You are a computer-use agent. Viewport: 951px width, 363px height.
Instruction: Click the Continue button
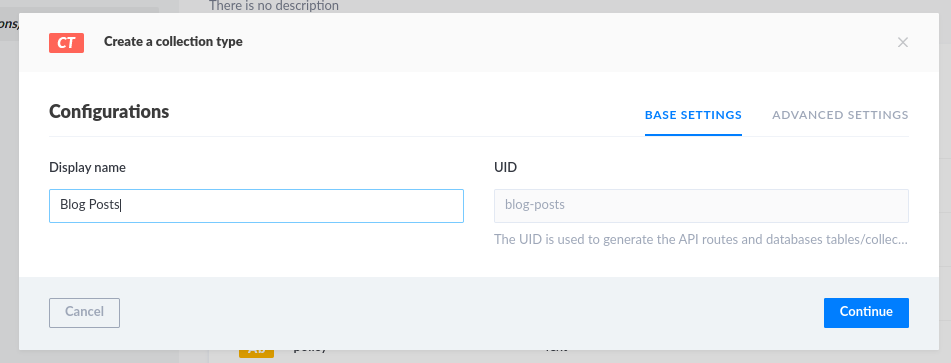click(x=866, y=312)
